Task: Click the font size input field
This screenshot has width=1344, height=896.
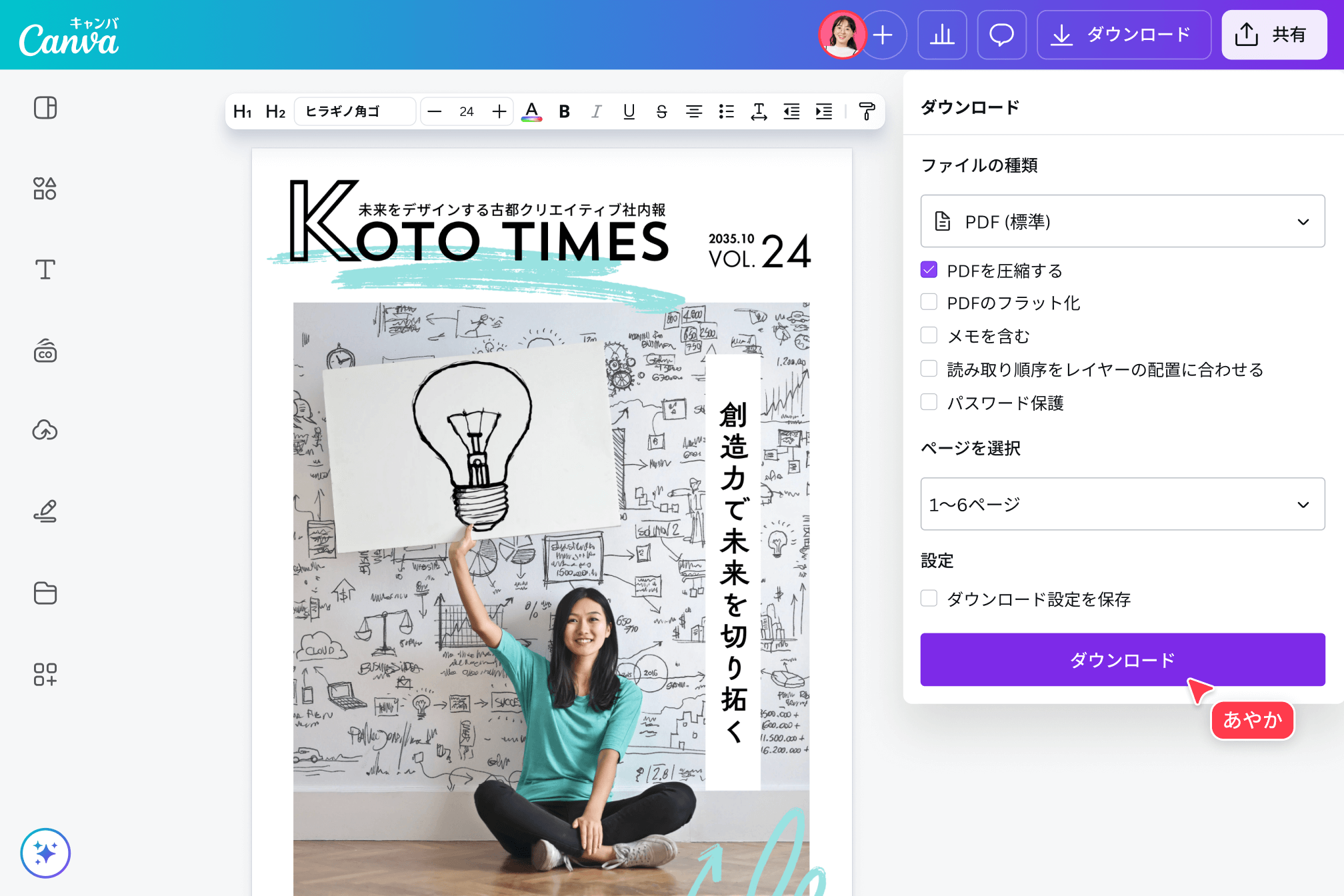Action: 467,111
